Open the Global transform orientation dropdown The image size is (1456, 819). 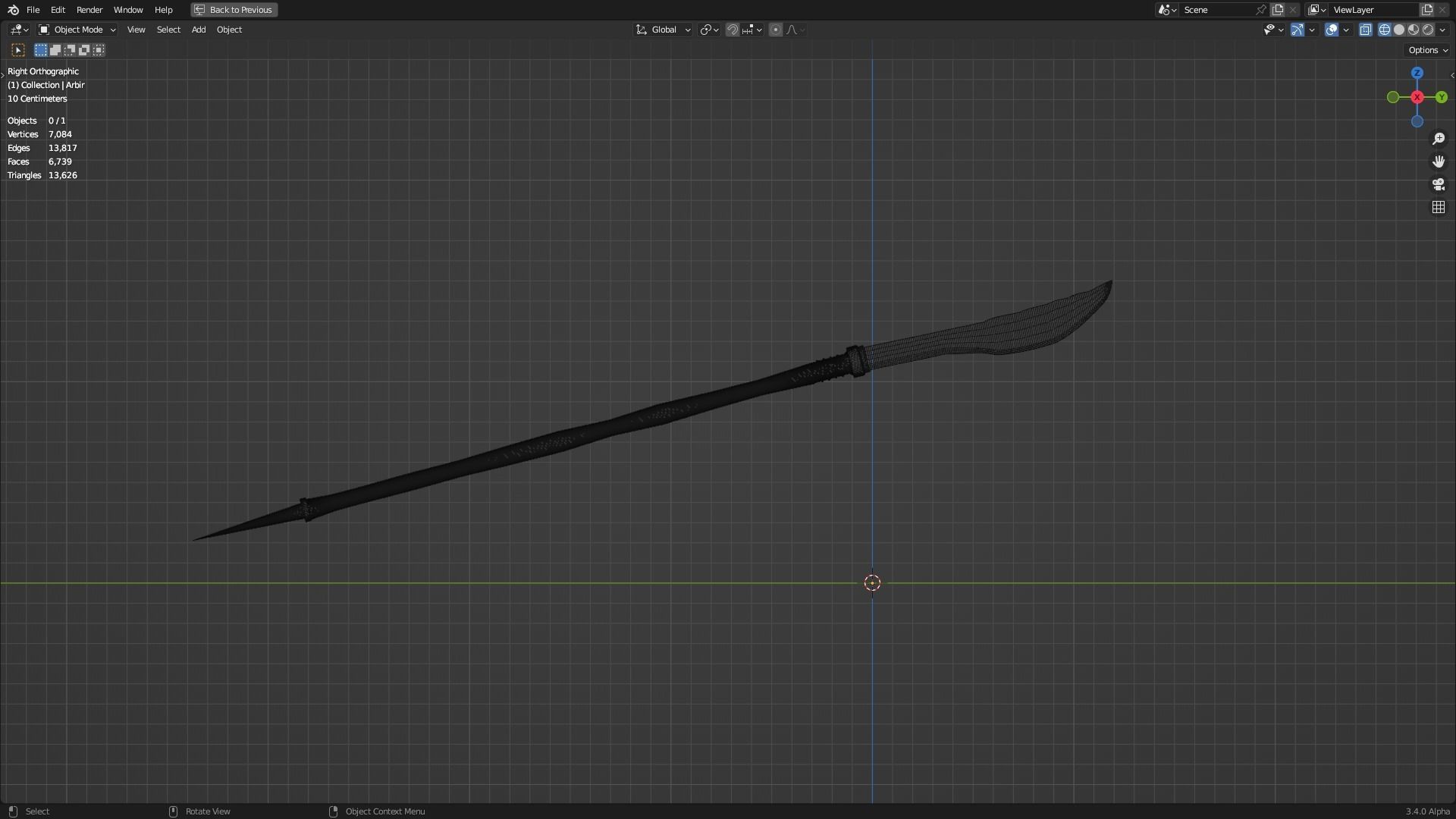pyautogui.click(x=664, y=30)
